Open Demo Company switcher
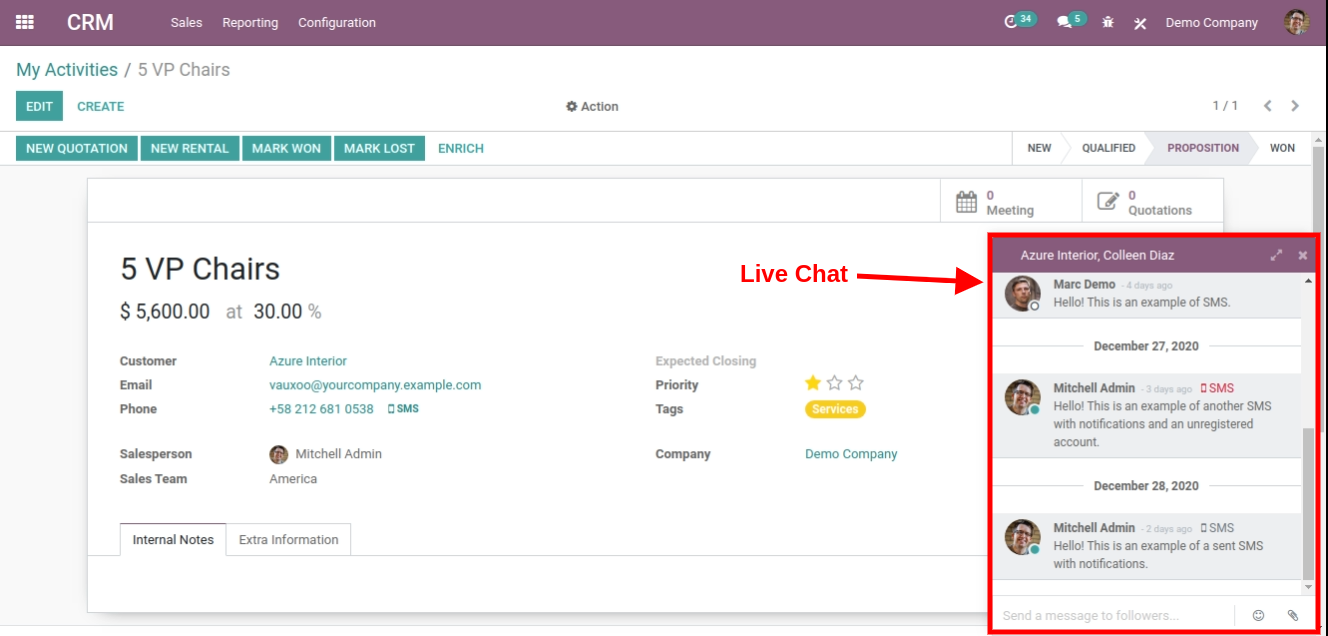 pyautogui.click(x=1211, y=22)
